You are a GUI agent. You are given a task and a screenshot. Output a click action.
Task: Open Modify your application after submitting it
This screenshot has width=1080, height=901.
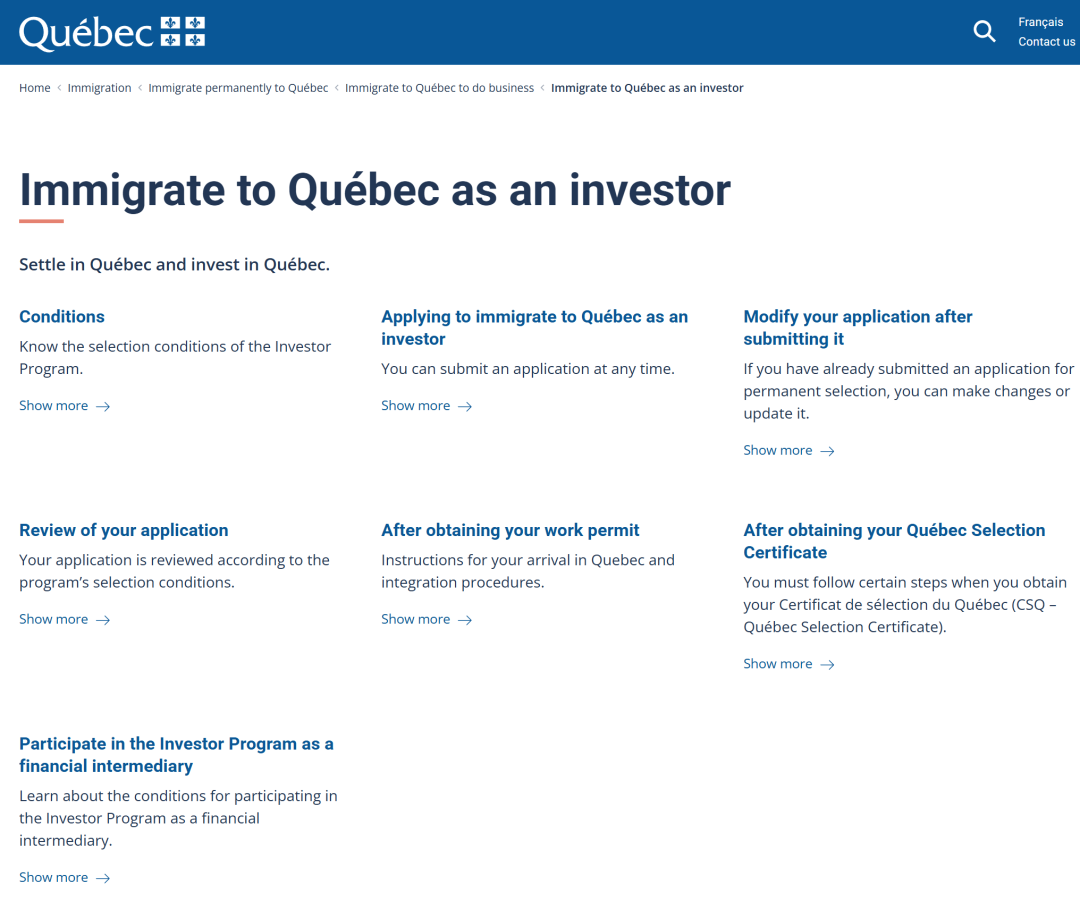(x=857, y=328)
